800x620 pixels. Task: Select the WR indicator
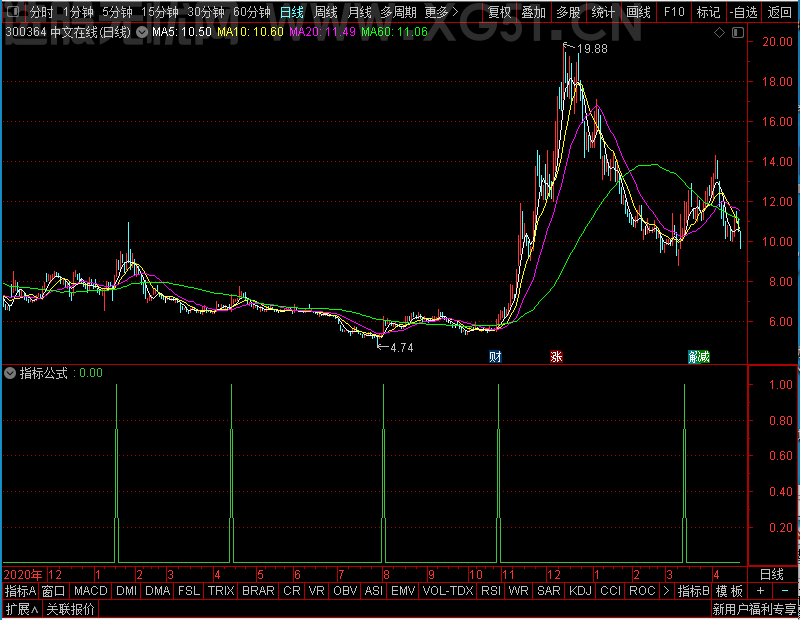click(x=518, y=591)
